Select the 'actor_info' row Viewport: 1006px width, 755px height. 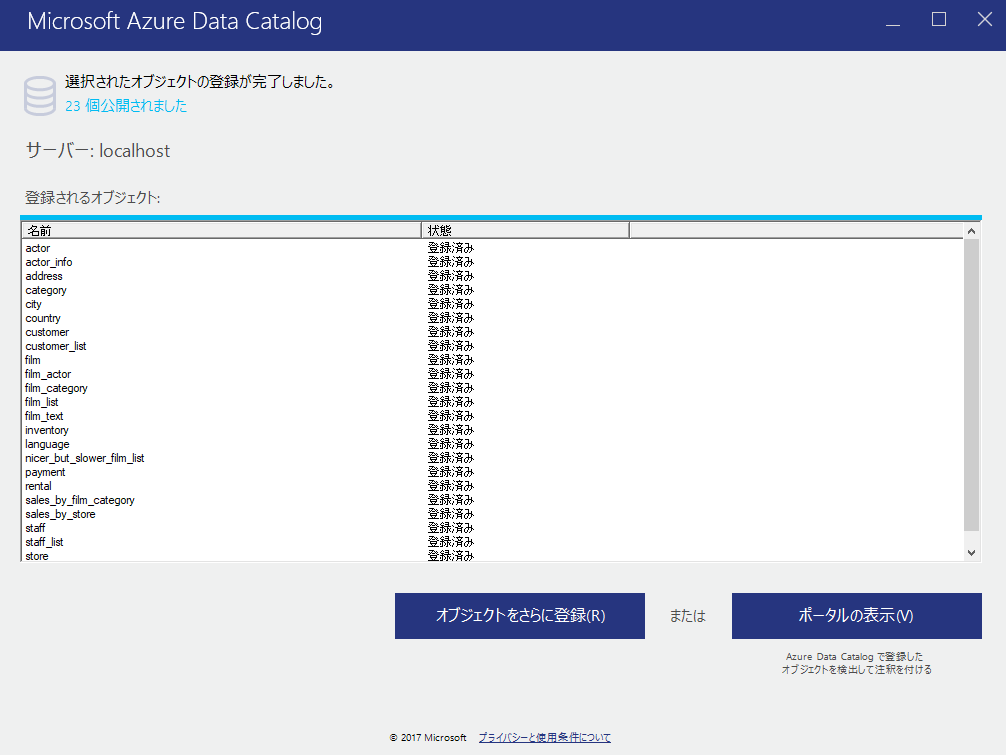(x=493, y=262)
